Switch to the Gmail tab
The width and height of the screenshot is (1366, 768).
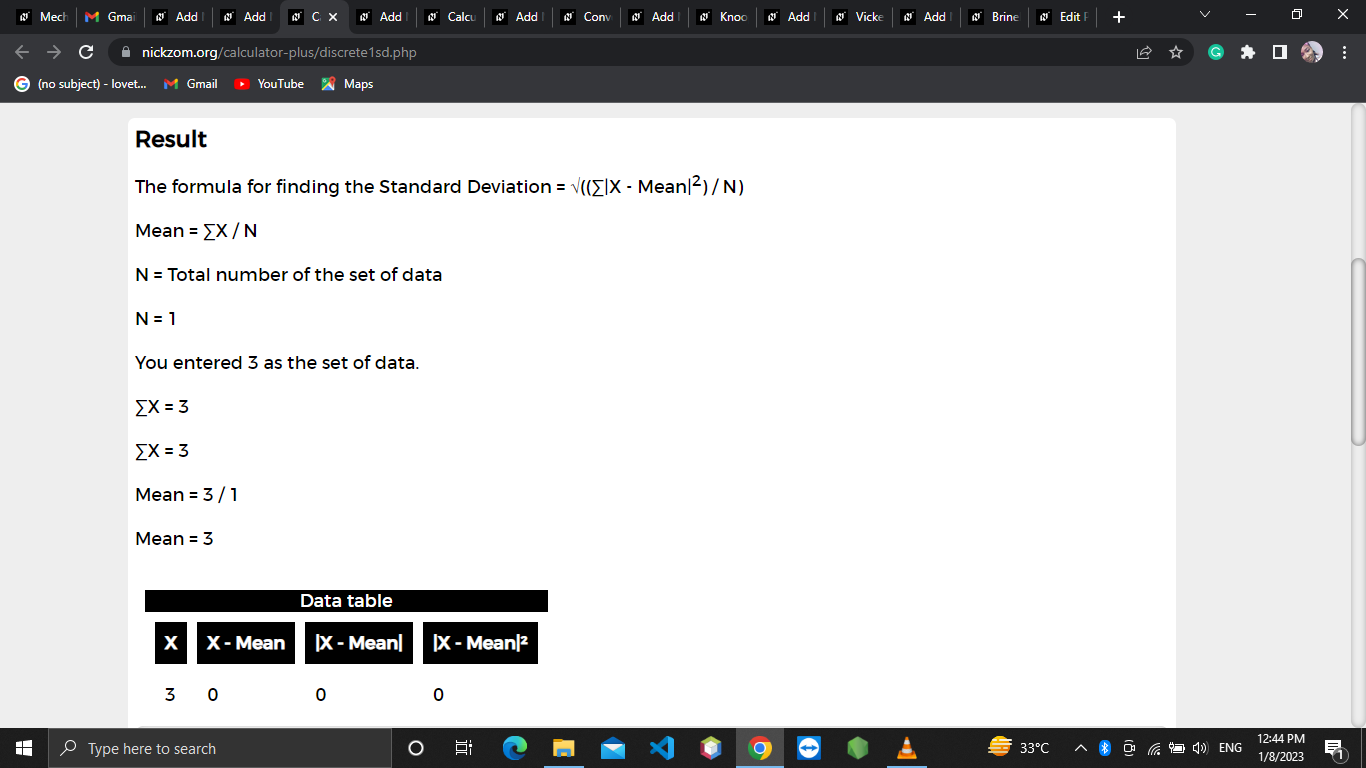110,17
